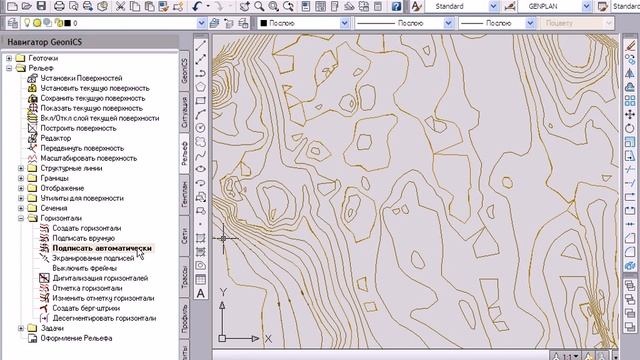Select the Erase tool in Modify toolbar
The height and width of the screenshot is (360, 640).
[x=630, y=46]
